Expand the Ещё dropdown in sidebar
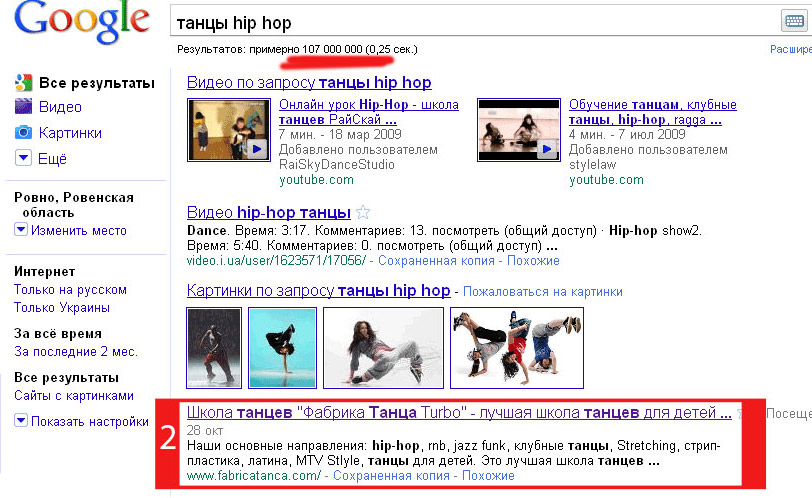The height and width of the screenshot is (498, 812). [x=23, y=158]
